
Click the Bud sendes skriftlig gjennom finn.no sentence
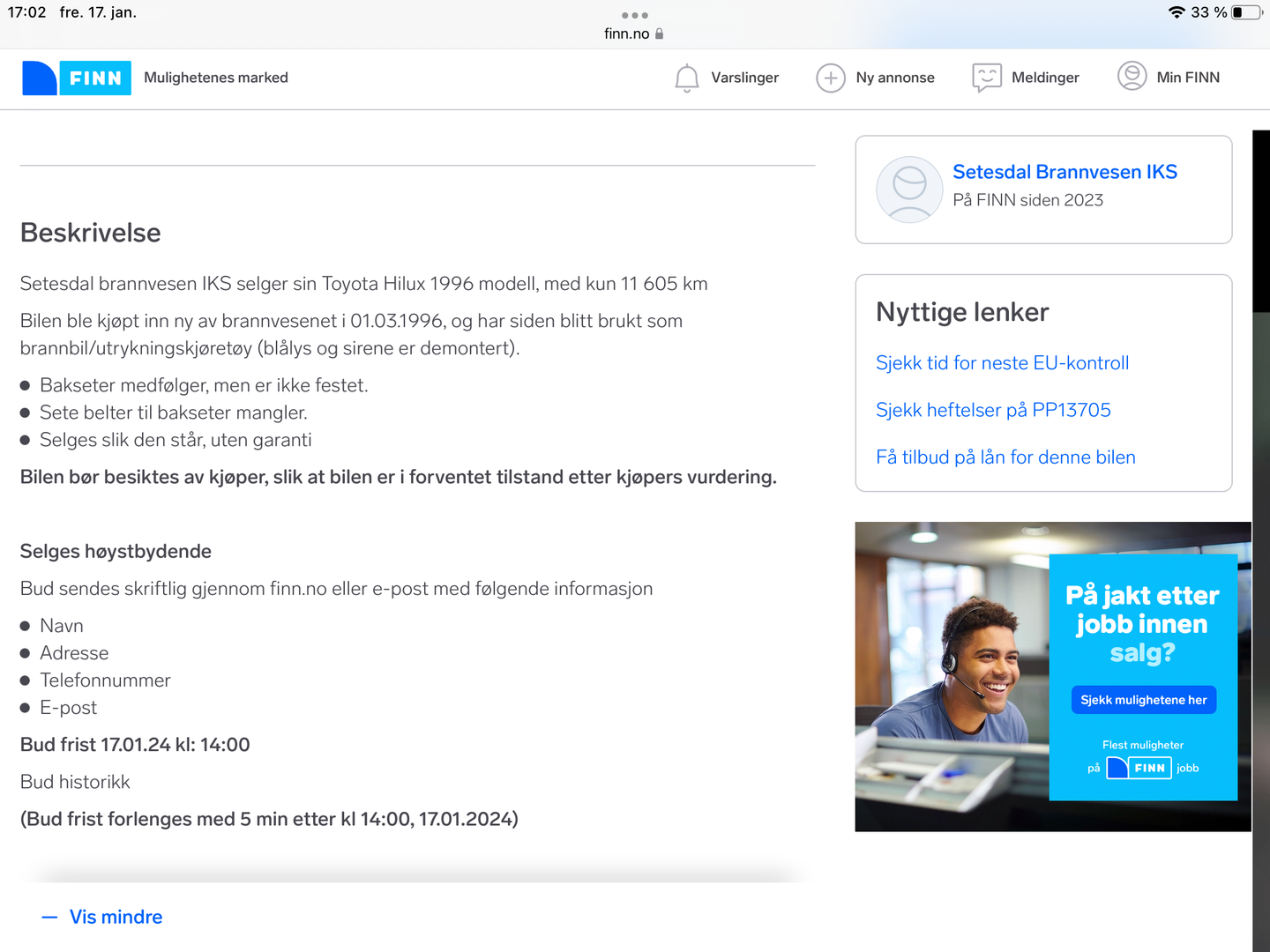[x=337, y=589]
